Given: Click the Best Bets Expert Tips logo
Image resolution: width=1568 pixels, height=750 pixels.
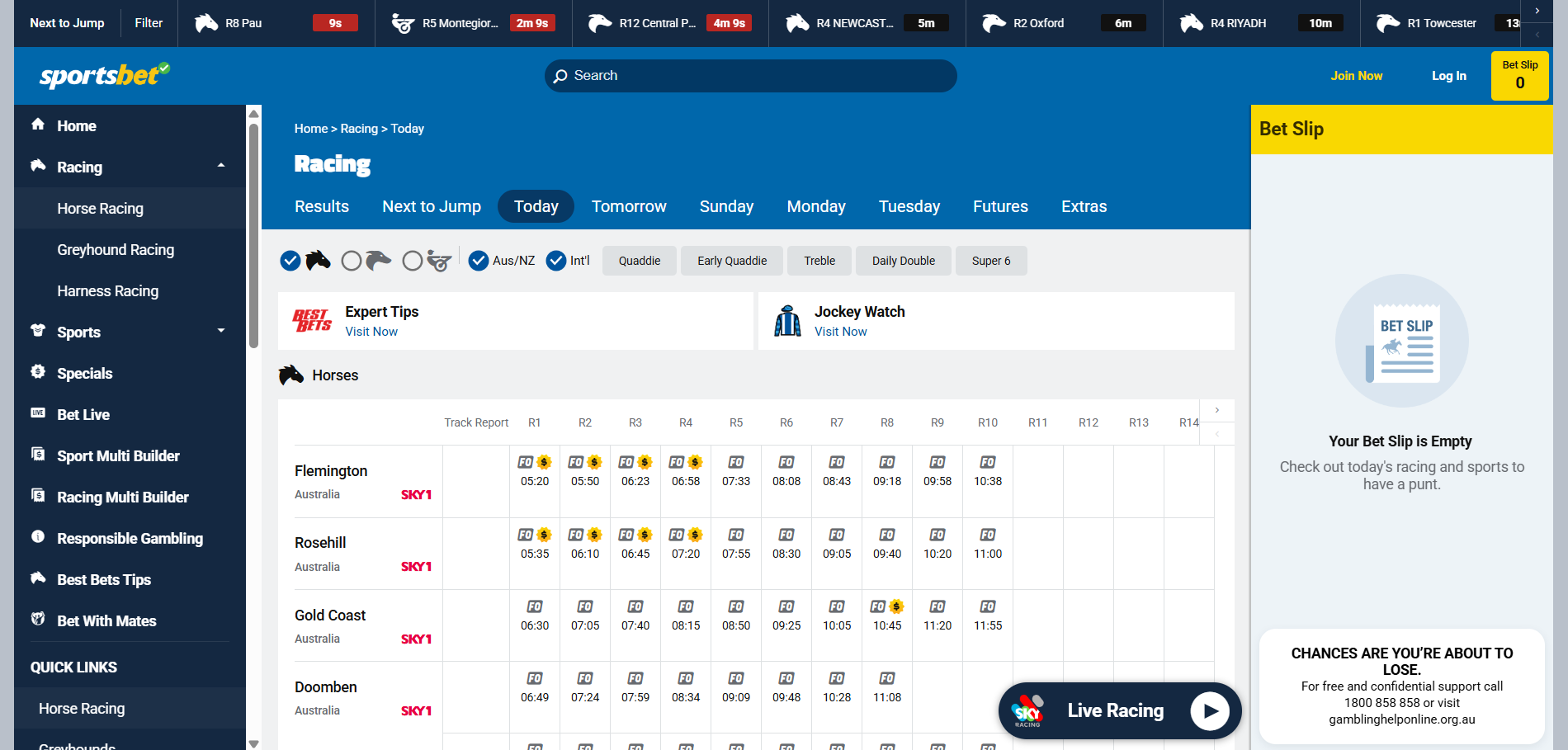Looking at the screenshot, I should [312, 320].
